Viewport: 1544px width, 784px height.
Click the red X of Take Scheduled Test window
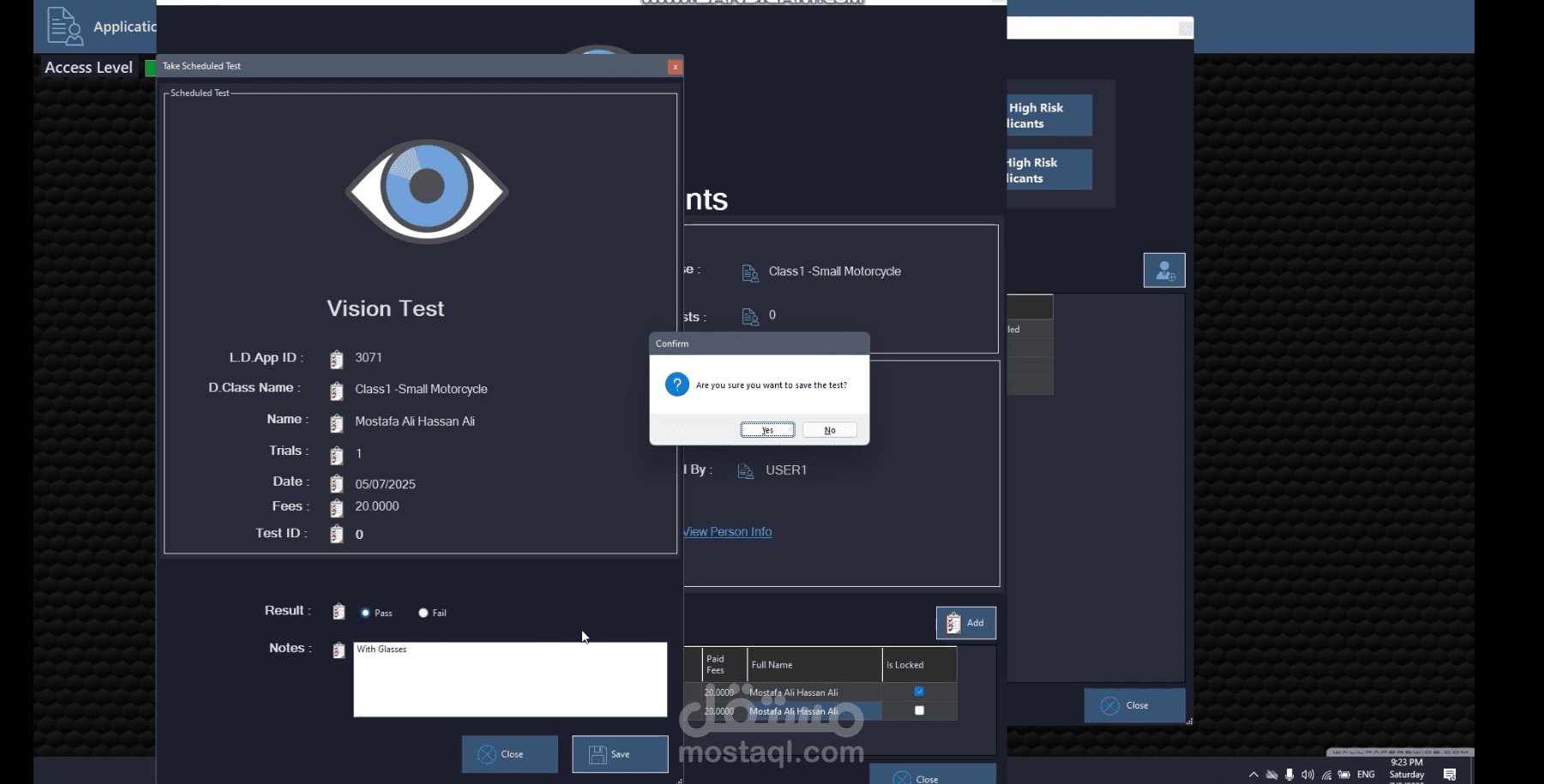click(675, 66)
